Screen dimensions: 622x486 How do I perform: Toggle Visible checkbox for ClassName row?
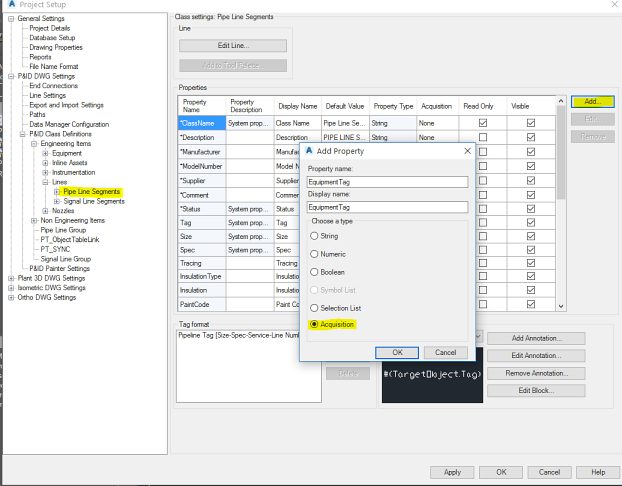pyautogui.click(x=531, y=123)
